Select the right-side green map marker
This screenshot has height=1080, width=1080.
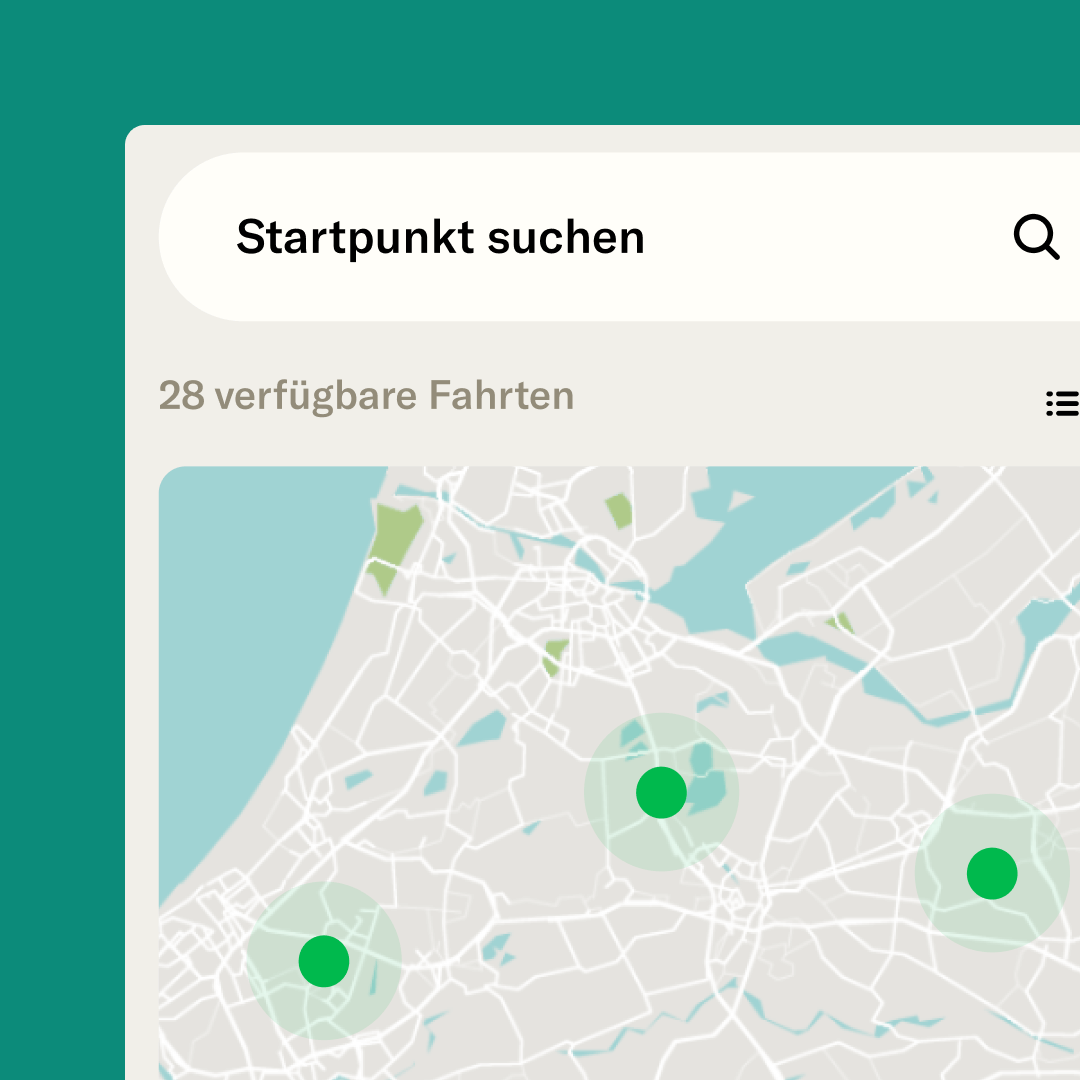coord(991,874)
